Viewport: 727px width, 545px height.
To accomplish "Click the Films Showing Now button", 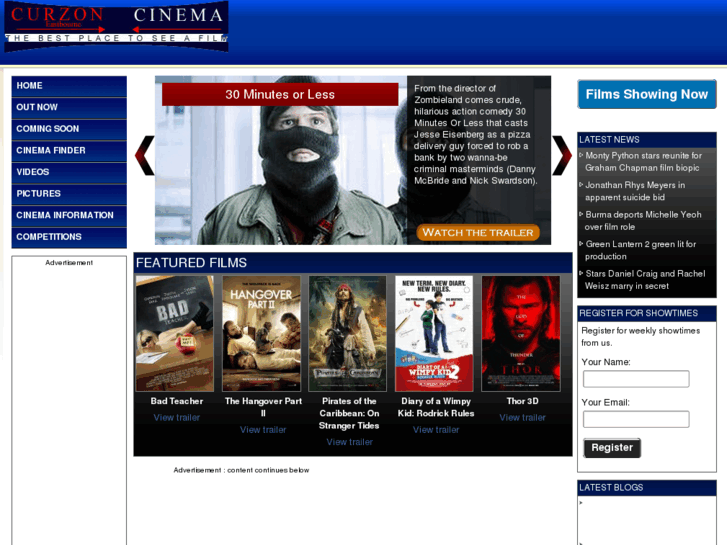I will click(647, 94).
